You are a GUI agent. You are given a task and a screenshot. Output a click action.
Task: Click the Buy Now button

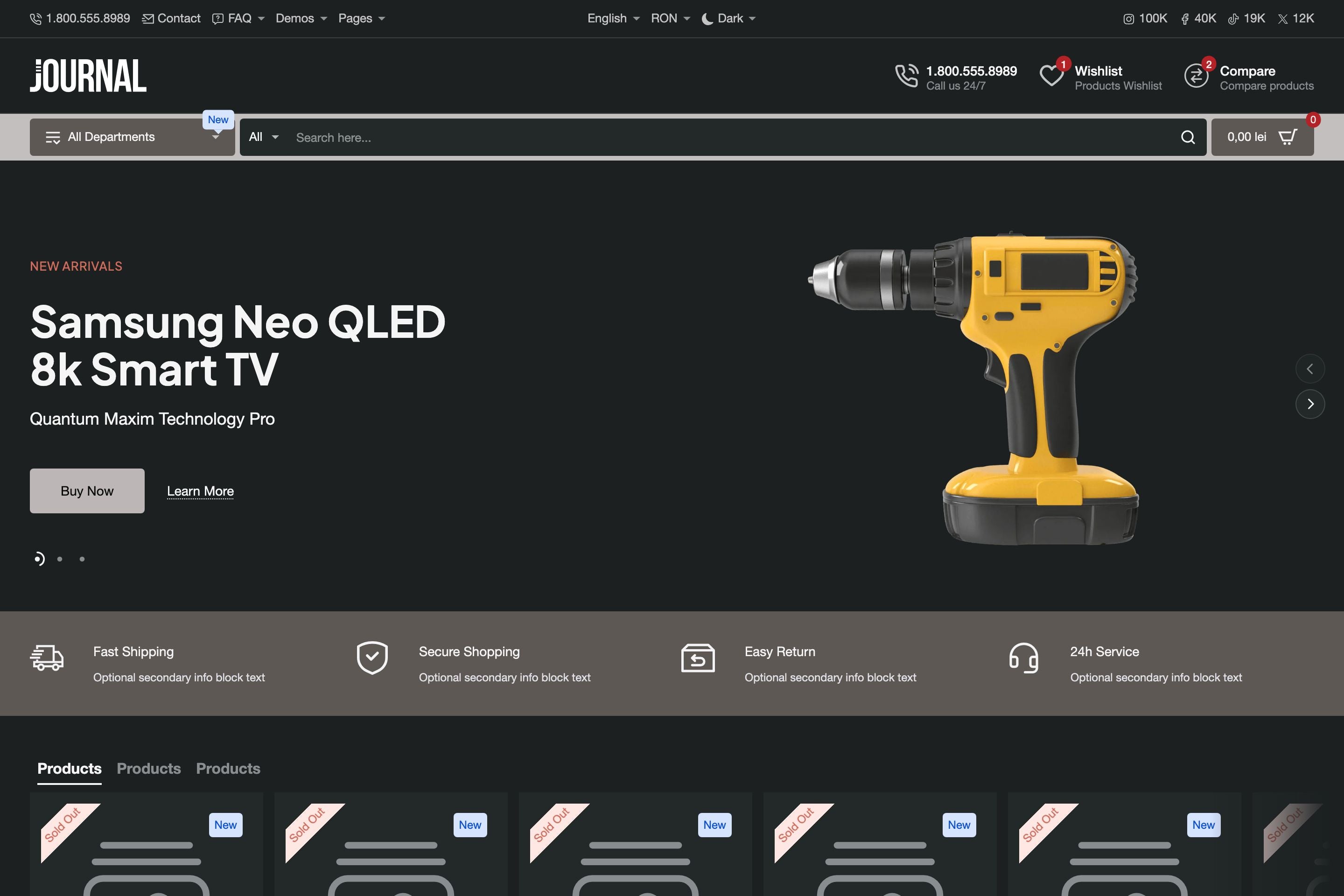pos(87,491)
